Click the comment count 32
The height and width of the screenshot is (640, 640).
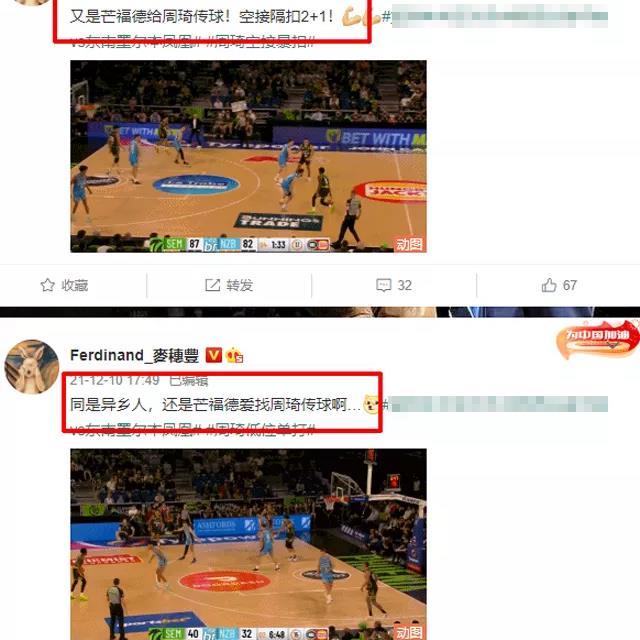(x=404, y=285)
